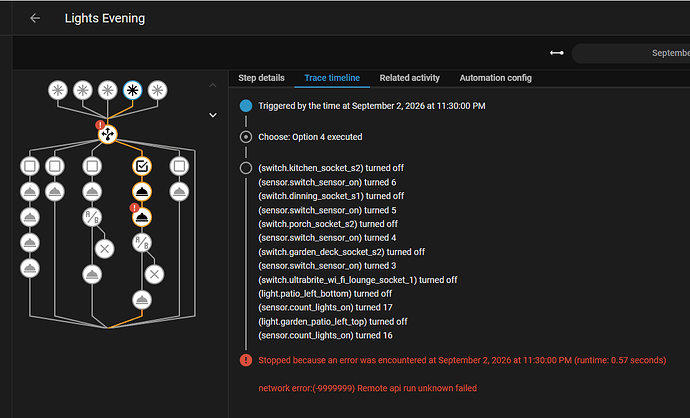Screen dimensions: 690x418
Task: Click the bottom service node of the third branch
Action: coord(92,275)
